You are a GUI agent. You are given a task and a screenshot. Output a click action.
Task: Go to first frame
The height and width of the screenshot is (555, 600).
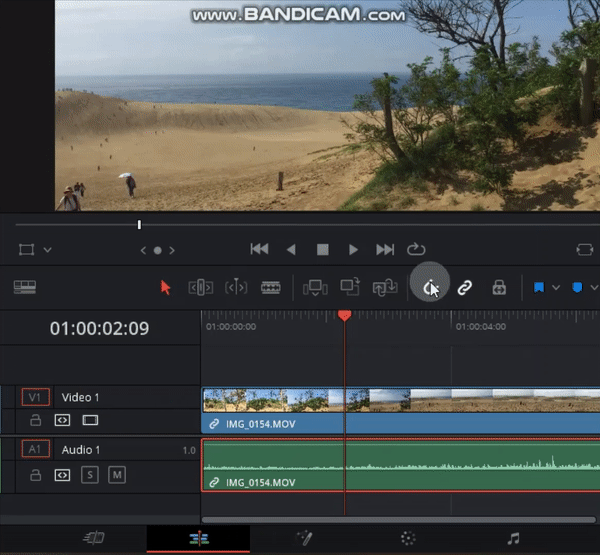pyautogui.click(x=259, y=250)
